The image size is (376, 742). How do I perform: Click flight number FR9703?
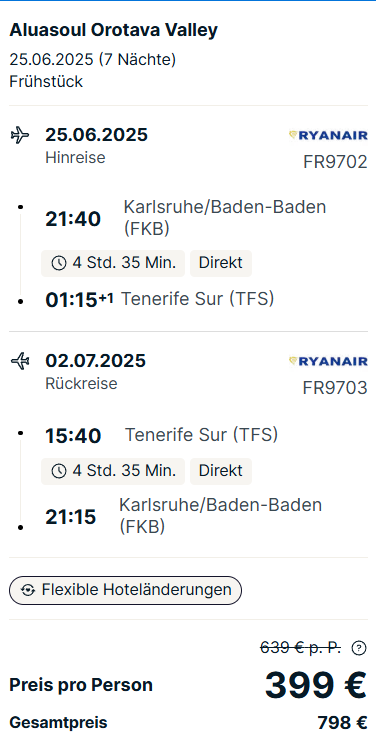tap(335, 388)
